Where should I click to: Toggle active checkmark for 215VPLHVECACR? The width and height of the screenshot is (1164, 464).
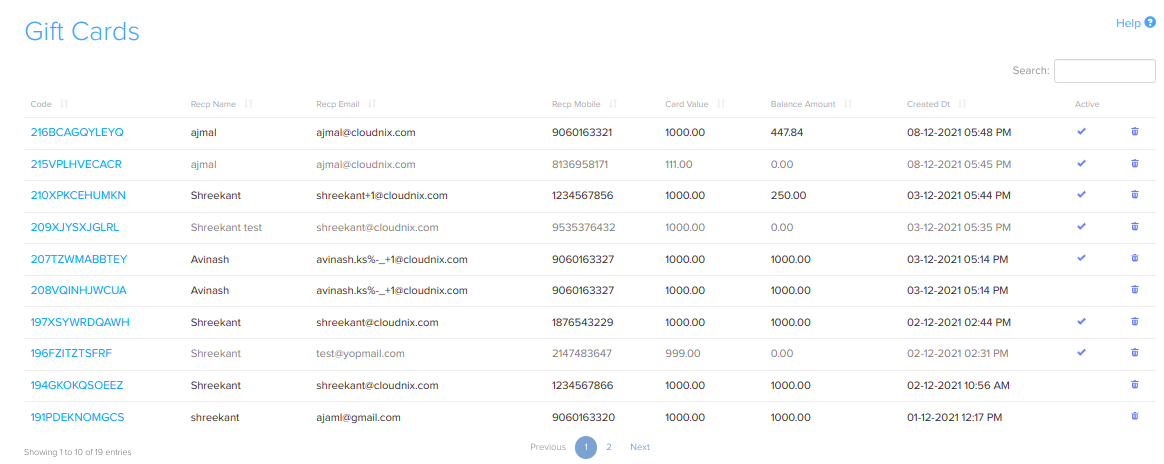pyautogui.click(x=1082, y=163)
